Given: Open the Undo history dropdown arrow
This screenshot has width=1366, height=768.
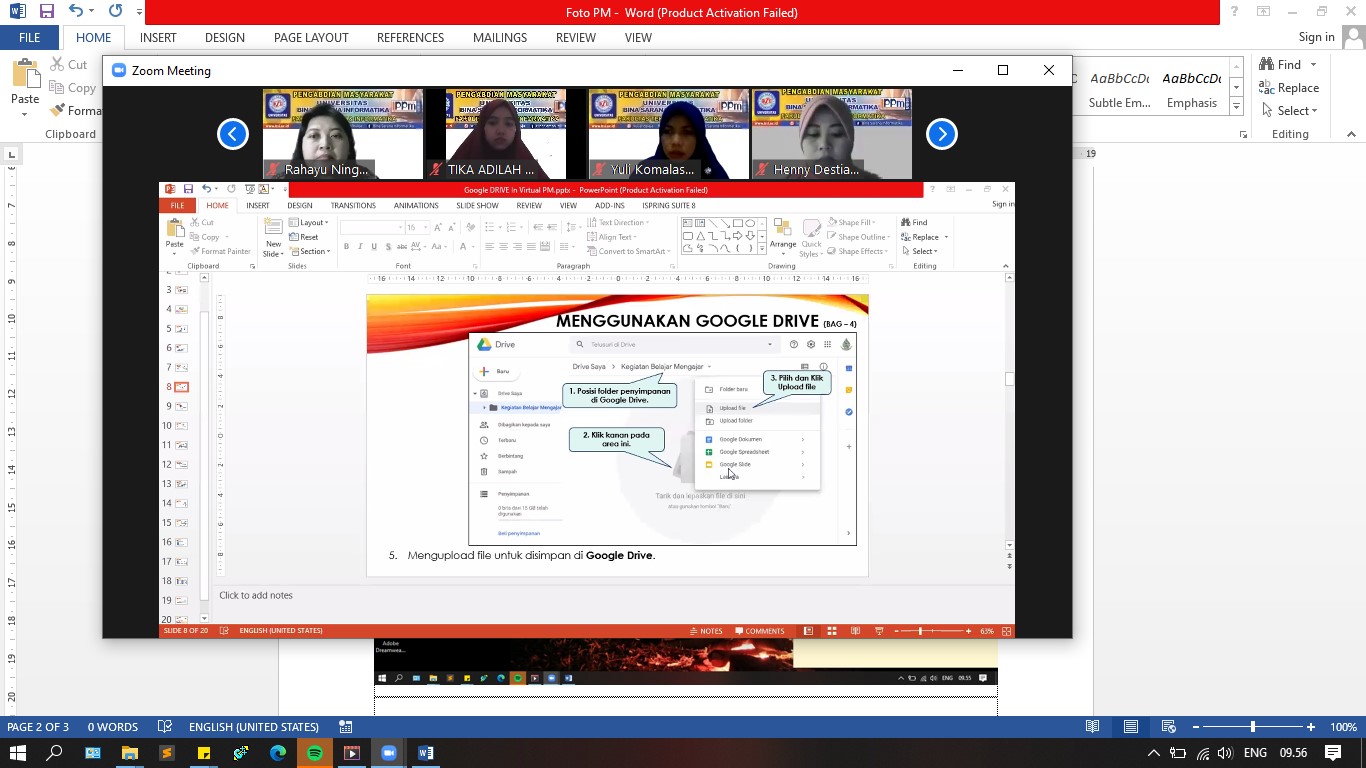Looking at the screenshot, I should pyautogui.click(x=93, y=12).
